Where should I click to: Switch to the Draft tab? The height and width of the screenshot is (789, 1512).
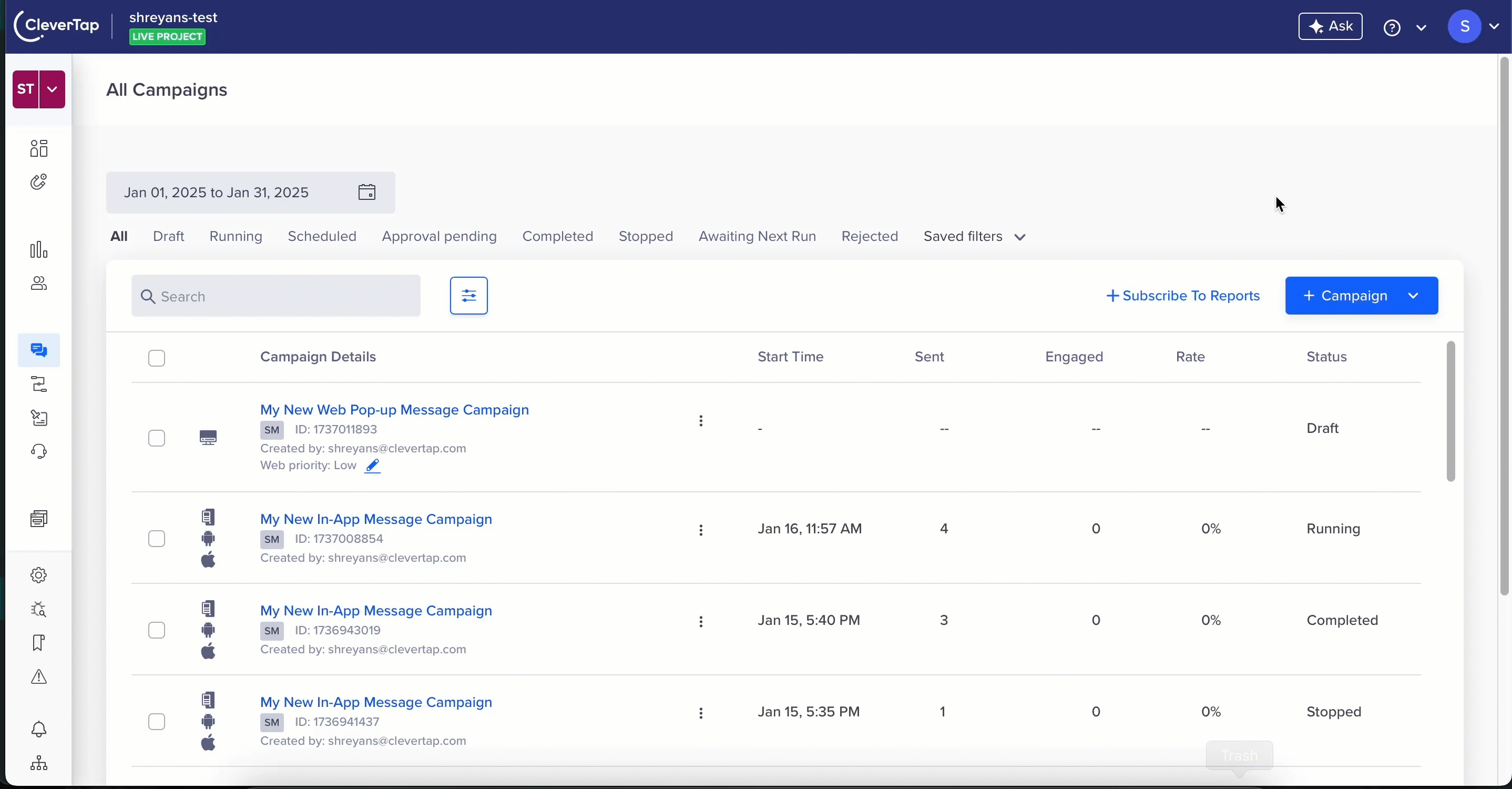(x=168, y=237)
